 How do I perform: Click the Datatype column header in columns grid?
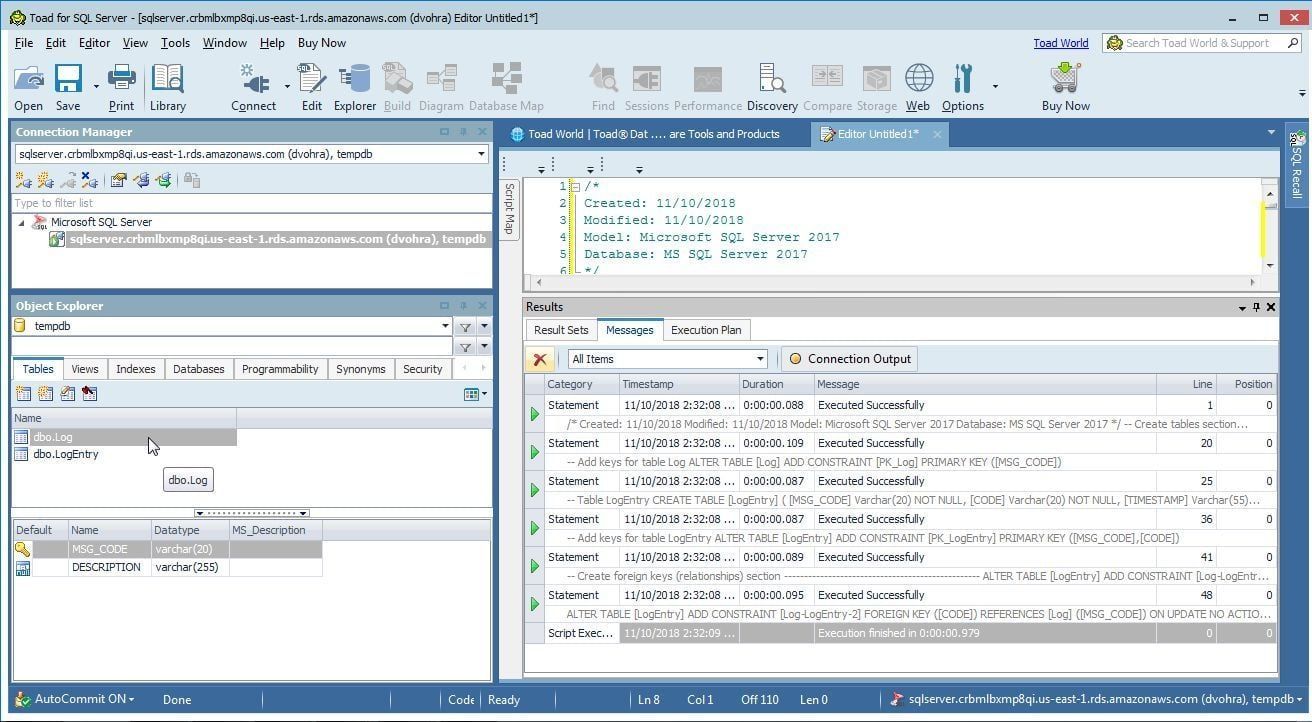189,530
